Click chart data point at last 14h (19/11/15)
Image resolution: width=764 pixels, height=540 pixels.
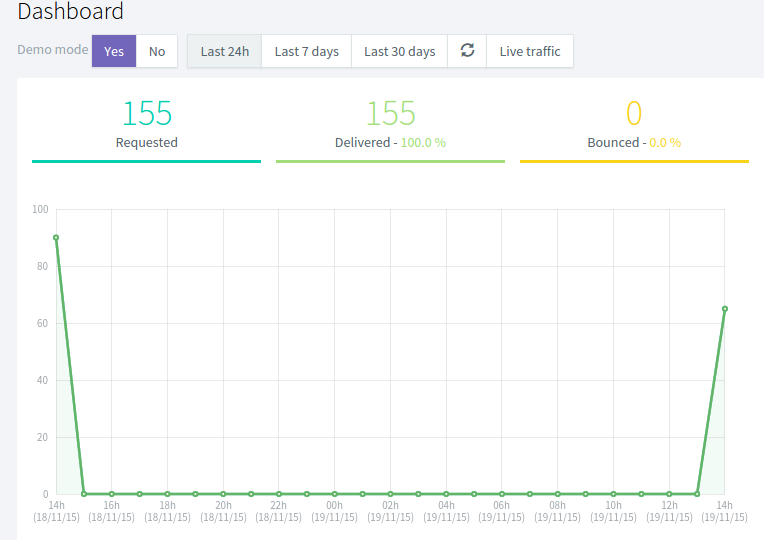[725, 309]
